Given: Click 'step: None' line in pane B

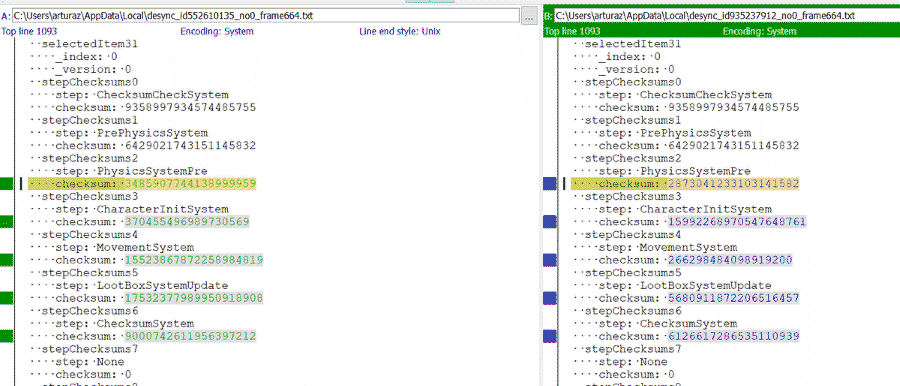Looking at the screenshot, I should coord(633,361).
